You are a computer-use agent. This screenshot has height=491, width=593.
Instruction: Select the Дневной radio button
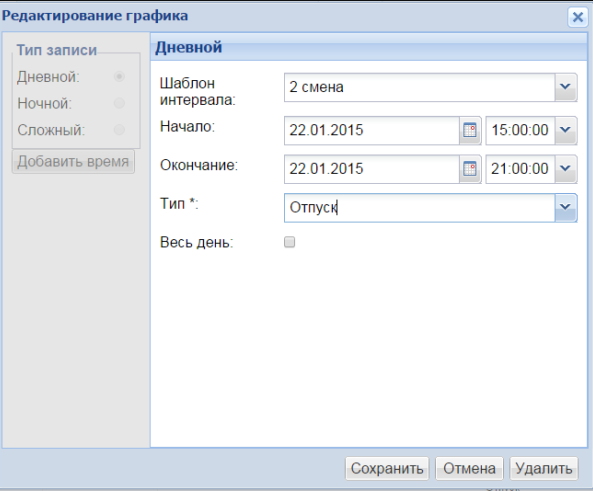point(120,77)
